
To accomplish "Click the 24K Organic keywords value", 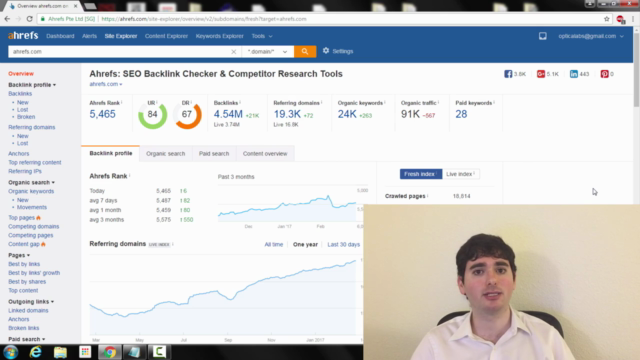I will [x=347, y=114].
